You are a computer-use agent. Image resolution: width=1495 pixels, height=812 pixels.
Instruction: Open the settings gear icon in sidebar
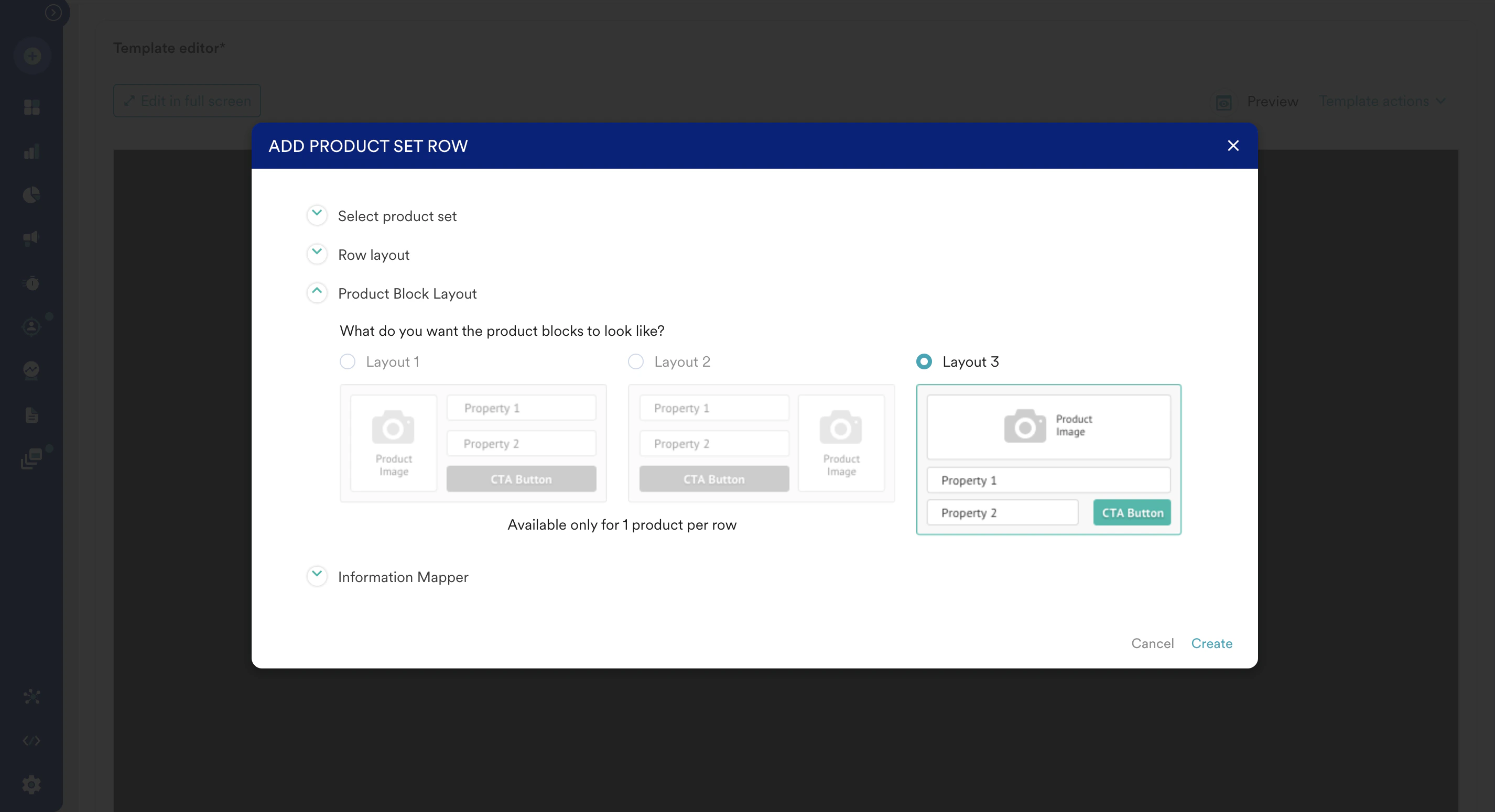point(32,785)
